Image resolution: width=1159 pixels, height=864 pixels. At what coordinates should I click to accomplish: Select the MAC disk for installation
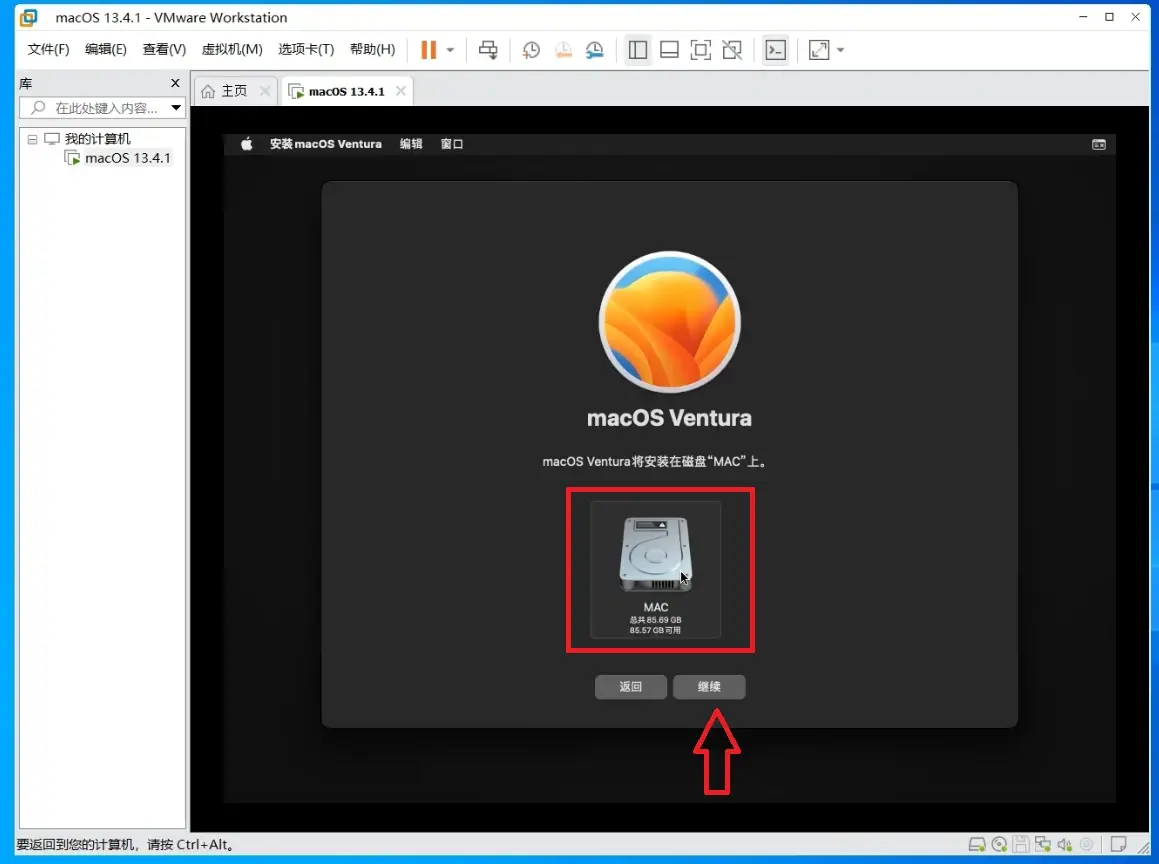(656, 569)
